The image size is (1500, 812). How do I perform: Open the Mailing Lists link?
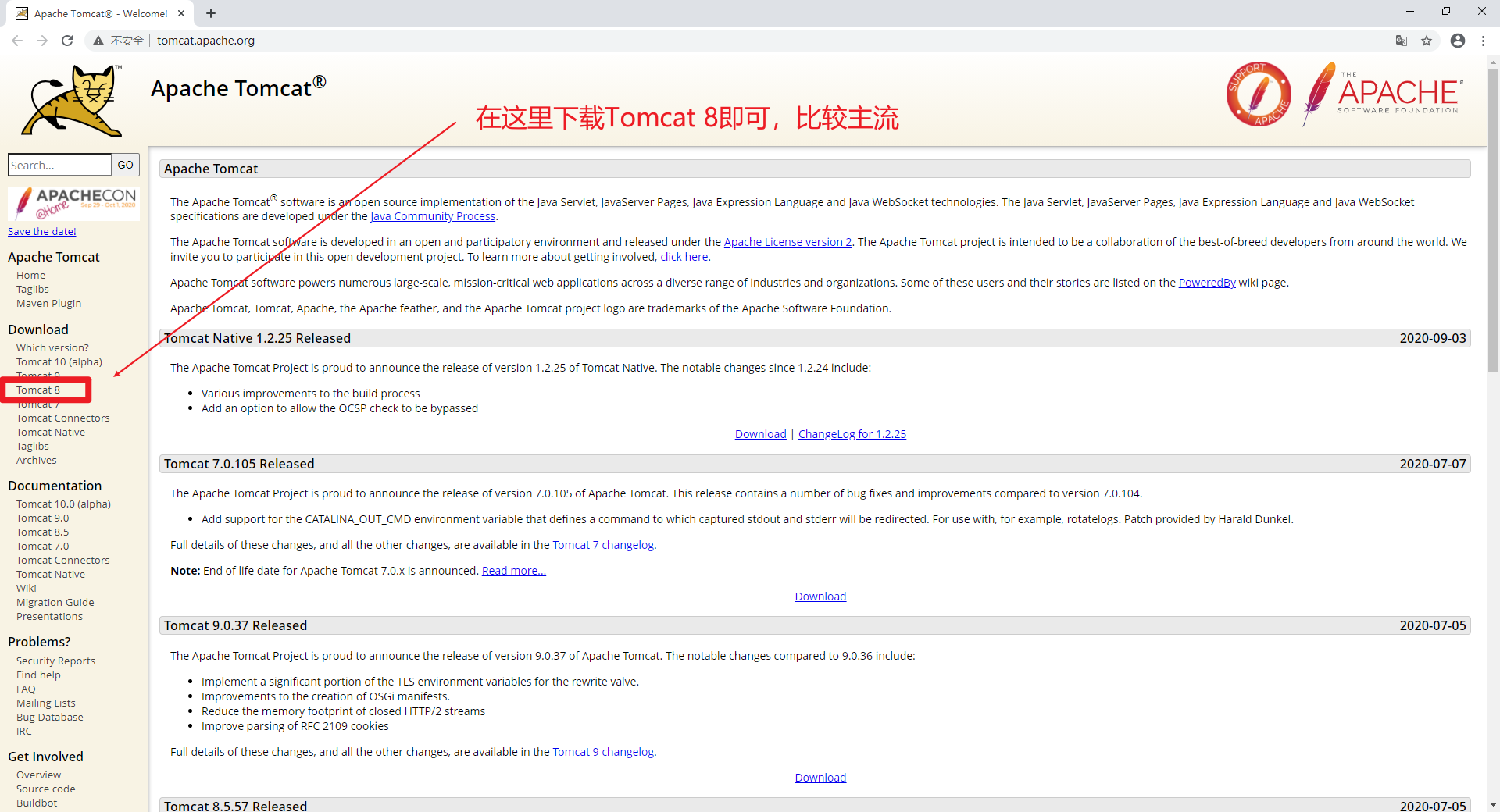(x=45, y=703)
